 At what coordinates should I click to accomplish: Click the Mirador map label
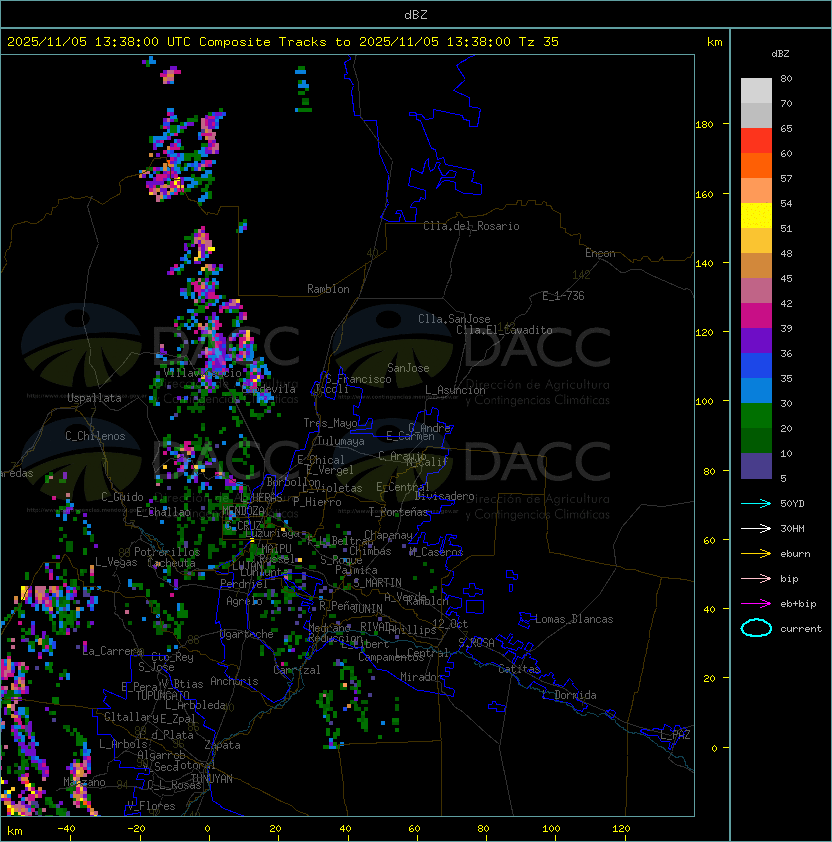422,677
